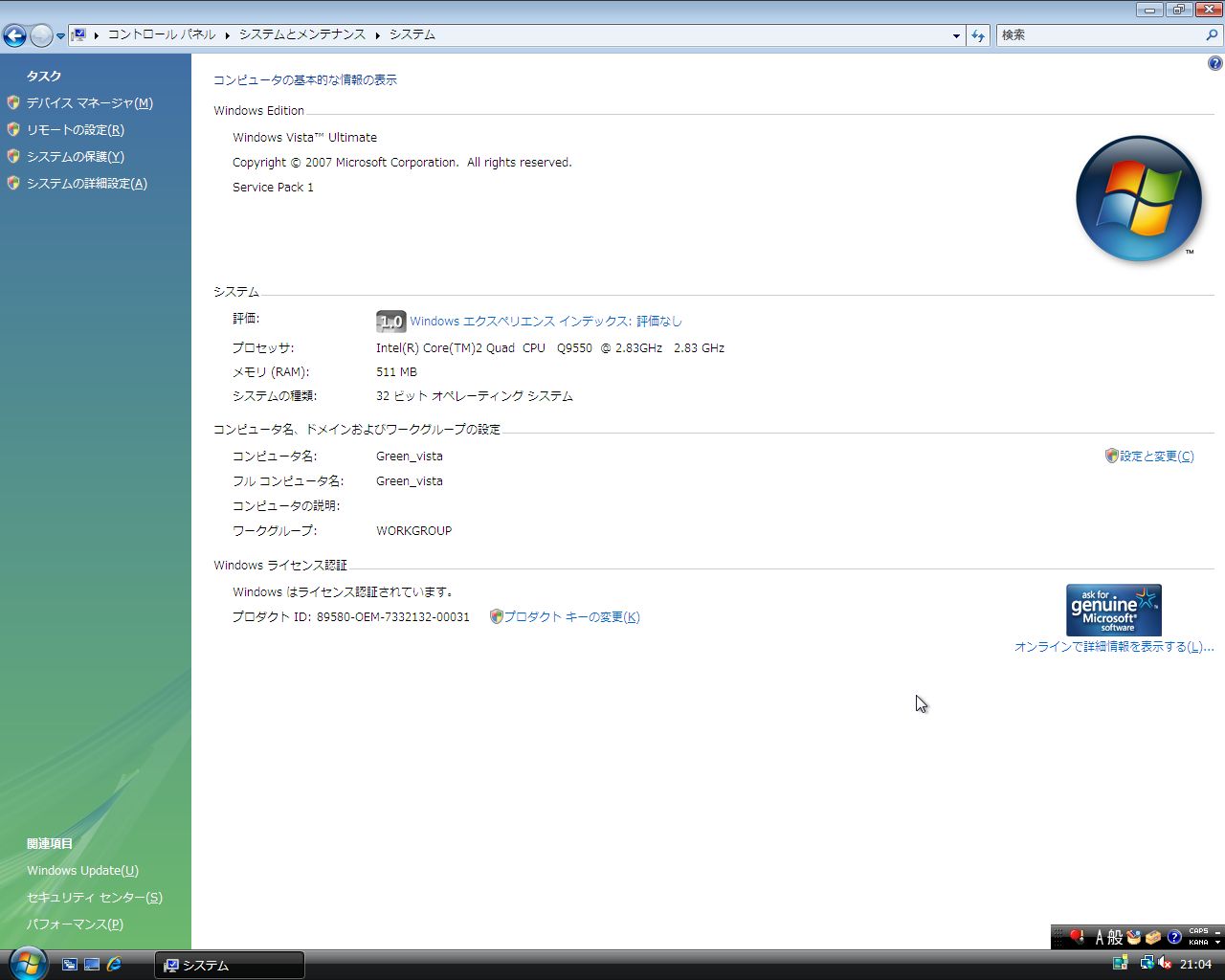Viewport: 1225px width, 980px height.
Task: Launch Internet Explorer from quick launch
Action: pyautogui.click(x=114, y=965)
